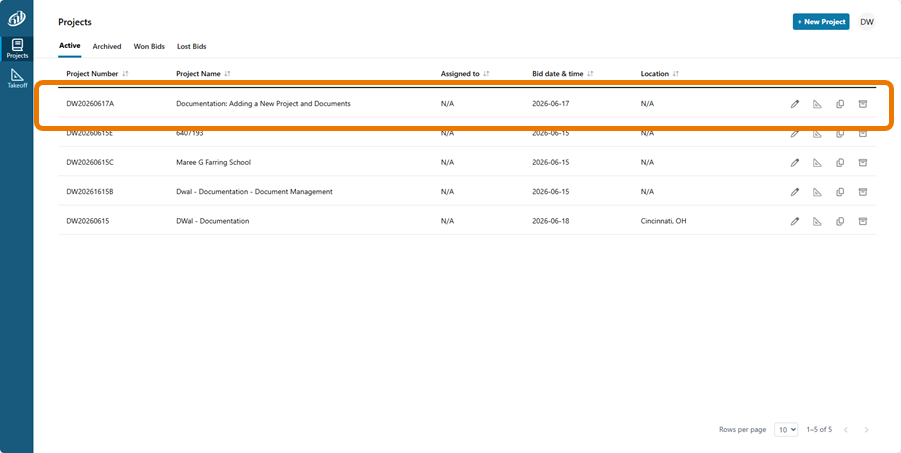Click bid date 2026-06-17
901x453 pixels.
(x=550, y=104)
